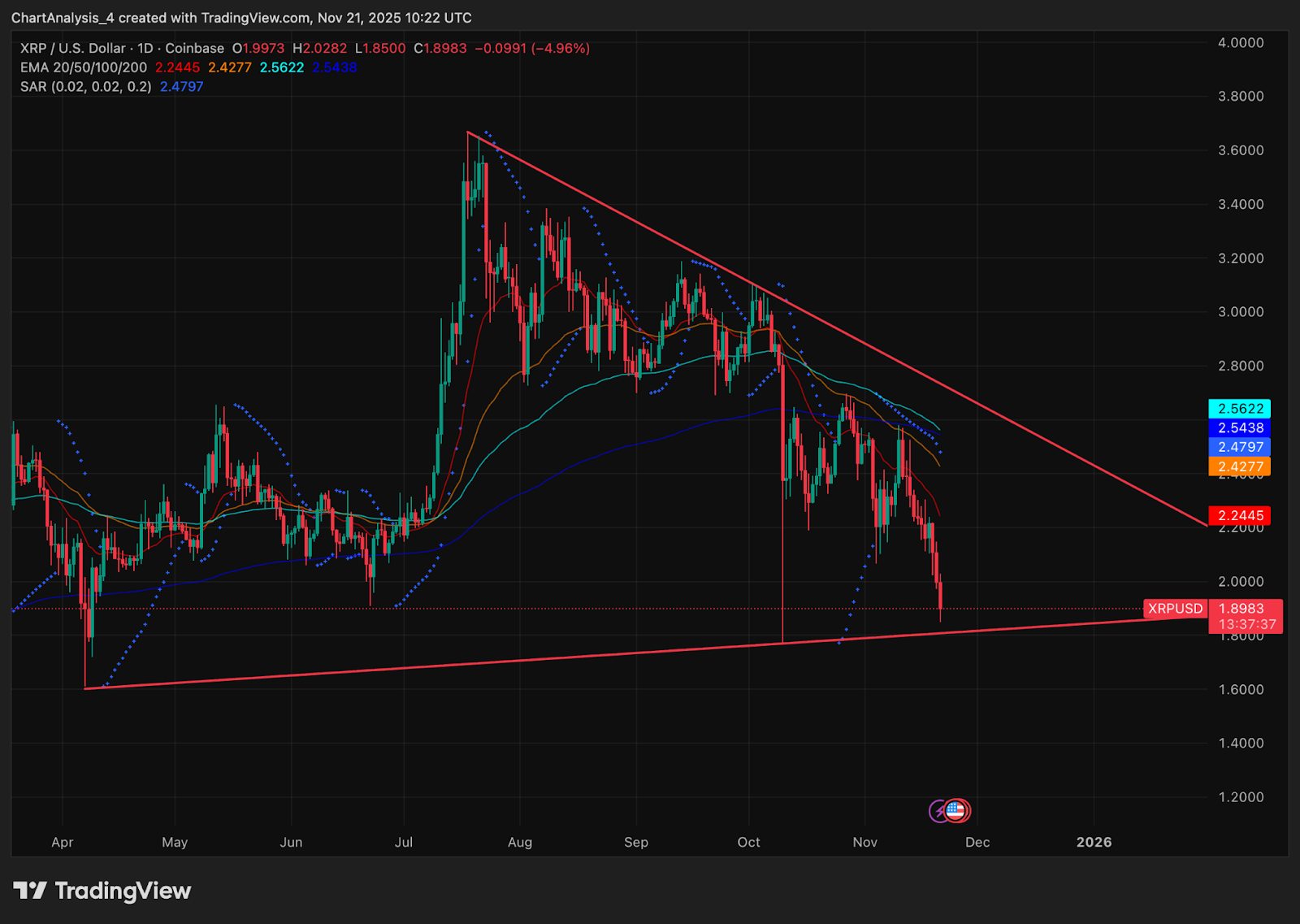Image resolution: width=1300 pixels, height=924 pixels.
Task: Select the SAR (0.02, 0.02, 0.2) legend
Action: 85,87
